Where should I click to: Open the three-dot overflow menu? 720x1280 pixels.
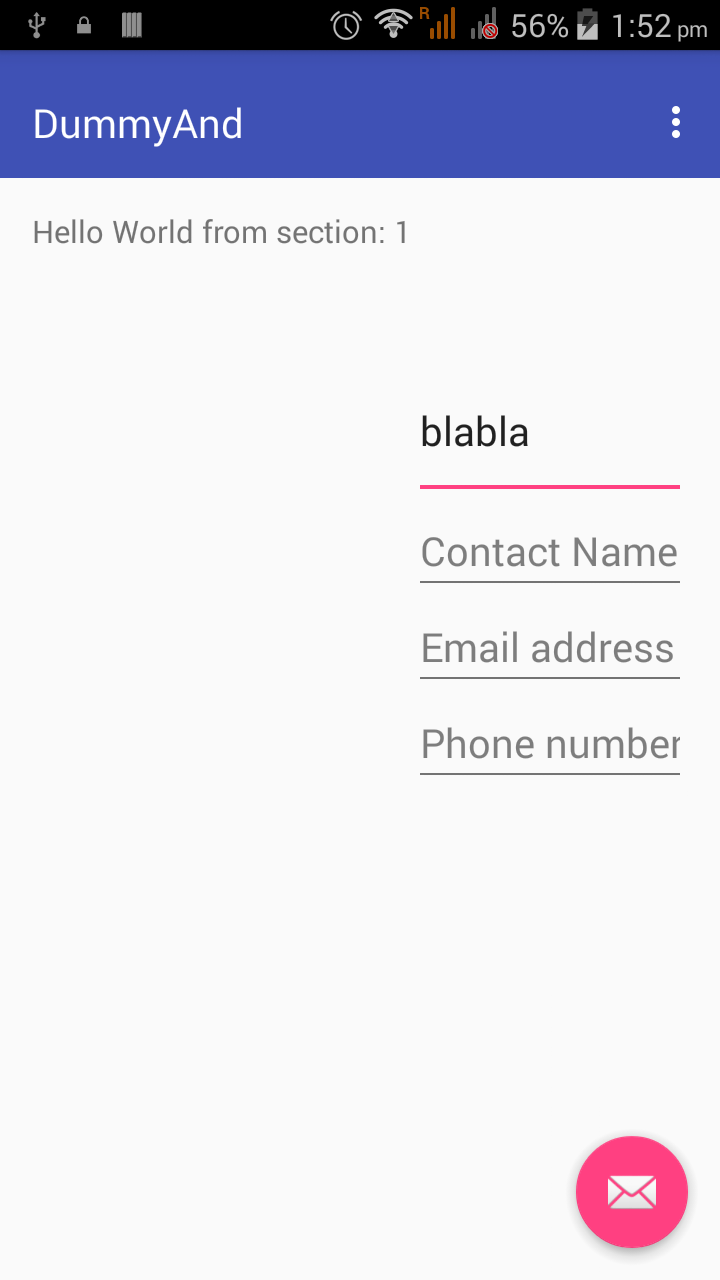pyautogui.click(x=676, y=122)
